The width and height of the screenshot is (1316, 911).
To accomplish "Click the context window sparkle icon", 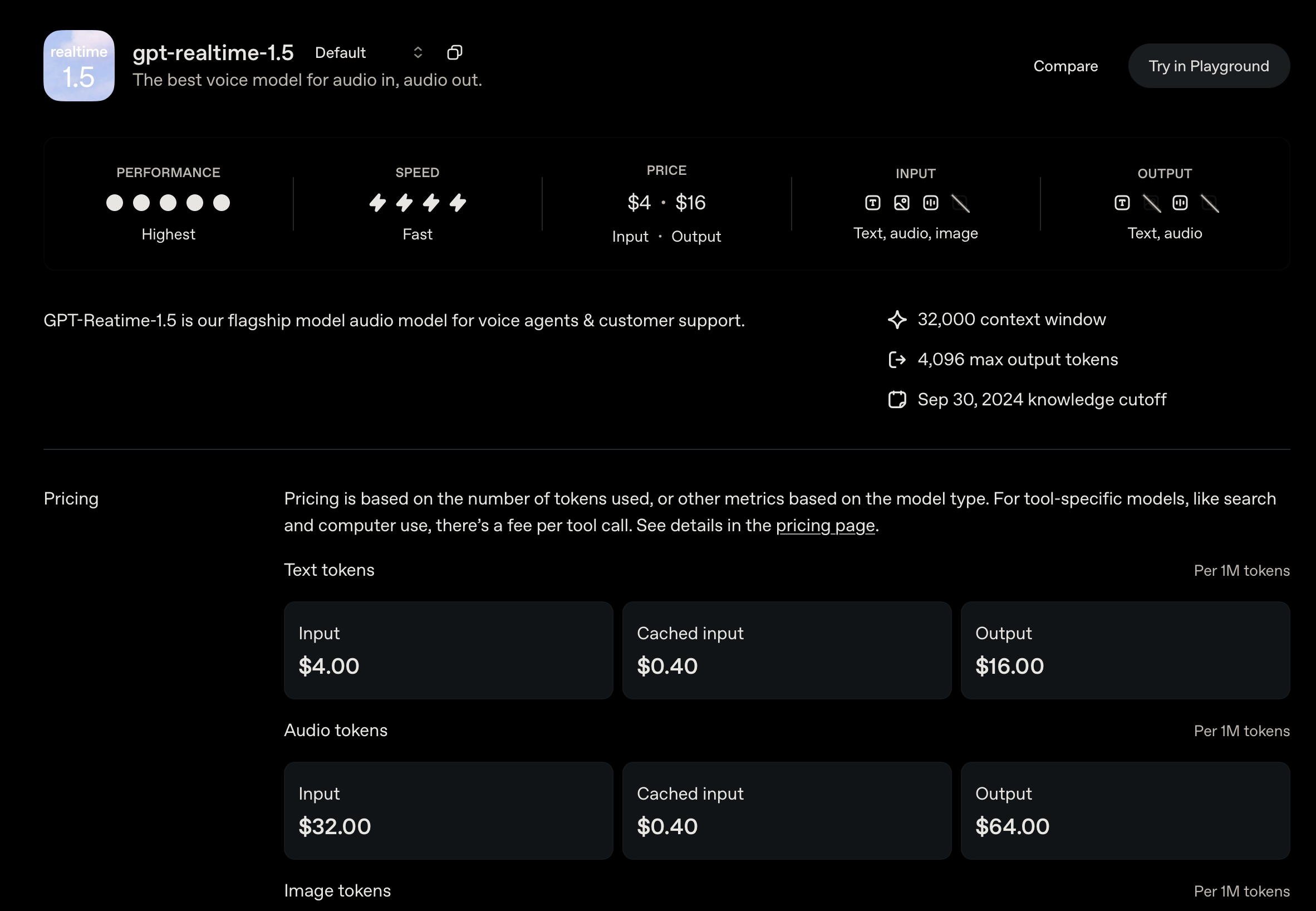I will click(897, 320).
